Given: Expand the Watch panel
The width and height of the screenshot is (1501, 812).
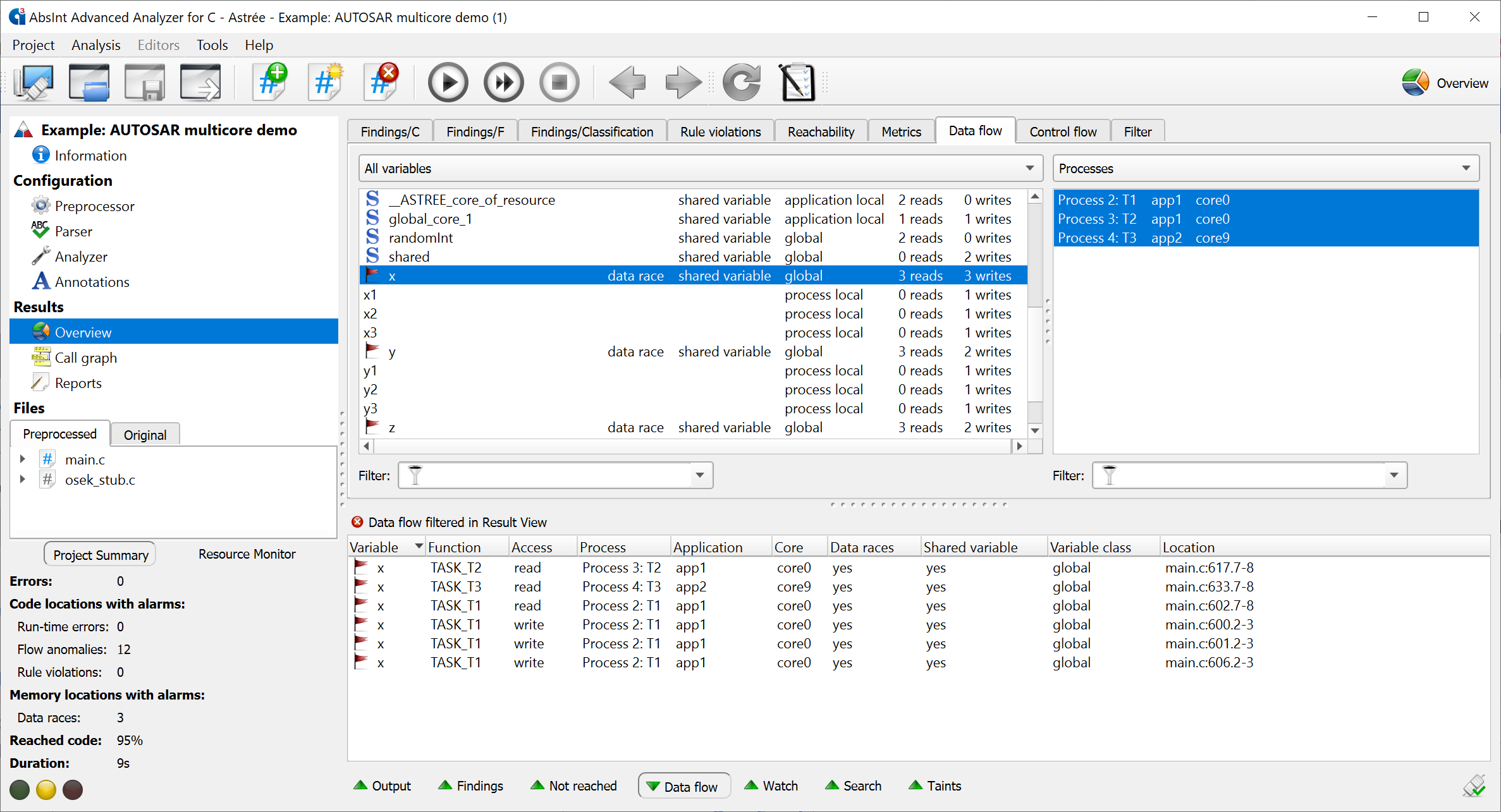Looking at the screenshot, I should click(x=771, y=785).
